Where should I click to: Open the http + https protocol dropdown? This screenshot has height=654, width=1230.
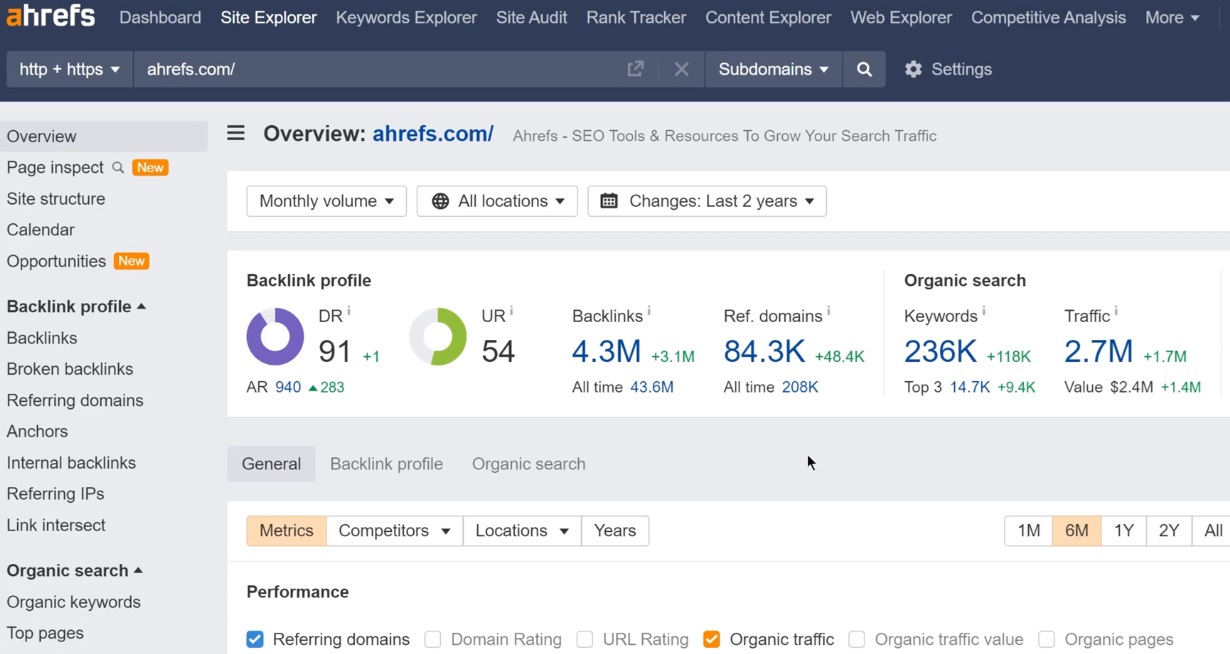pos(70,69)
